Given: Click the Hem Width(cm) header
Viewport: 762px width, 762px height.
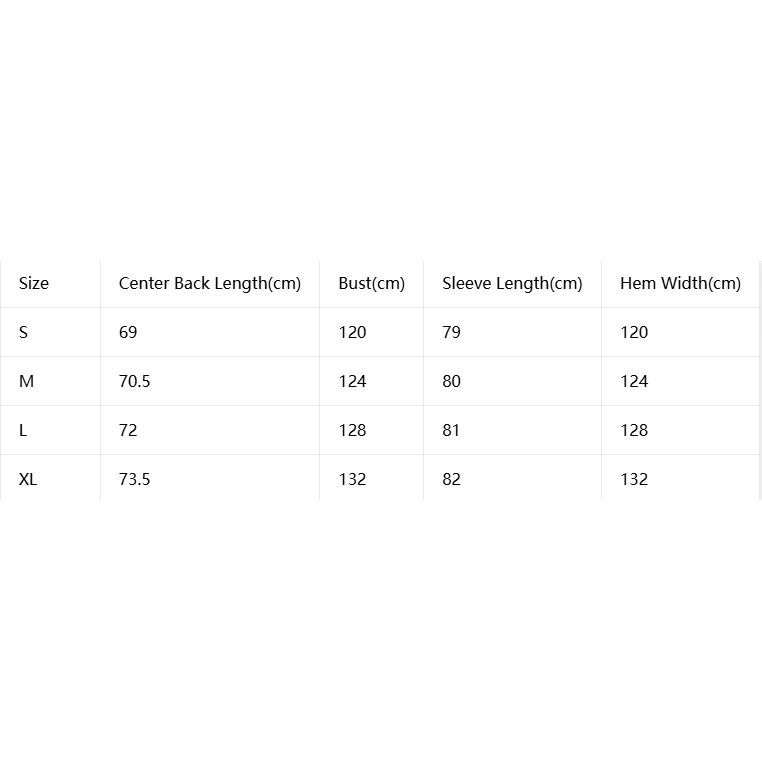Looking at the screenshot, I should (680, 283).
